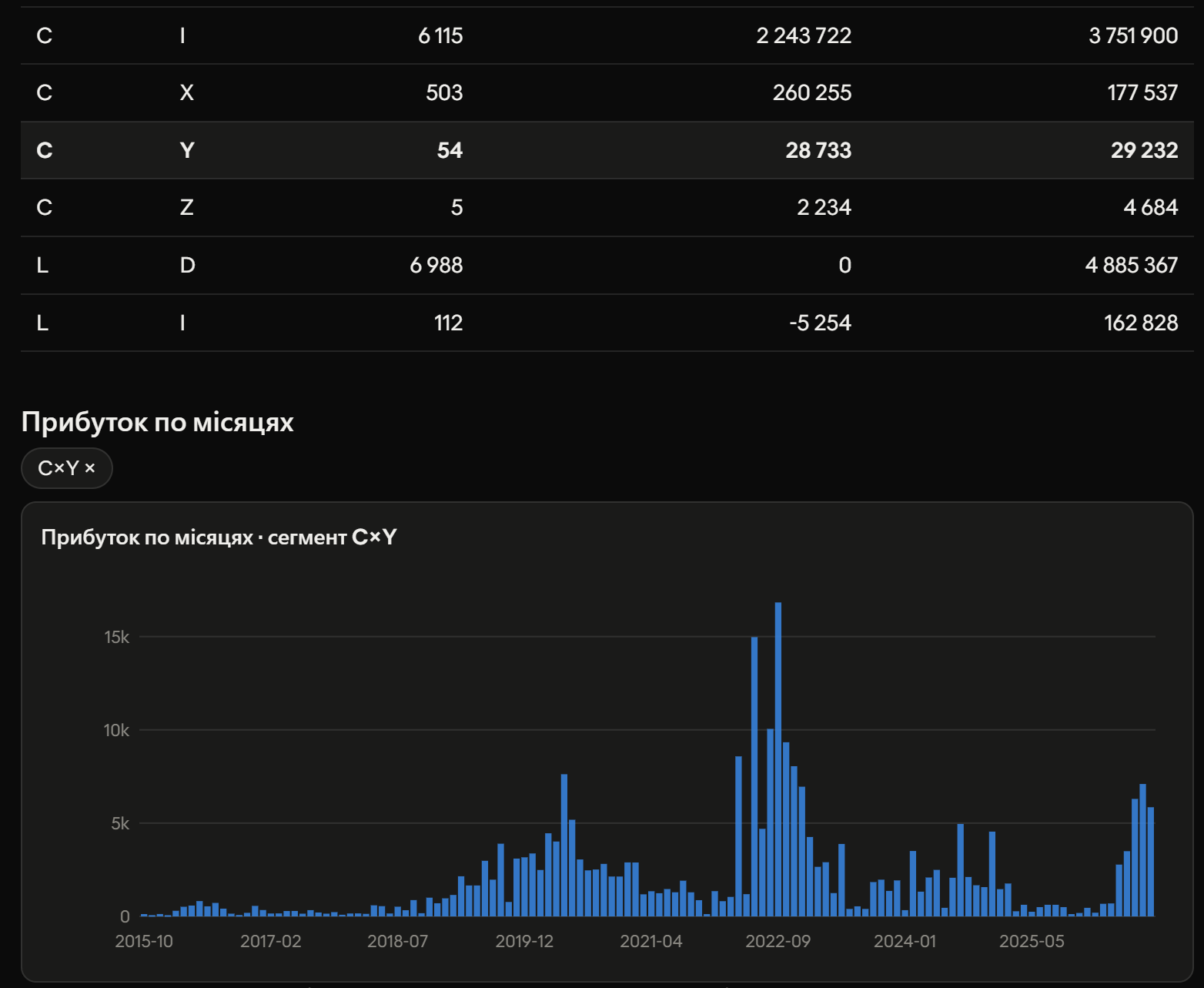Viewport: 1204px width, 988px height.
Task: Click the 2015-10 axis label
Action: pos(144,941)
